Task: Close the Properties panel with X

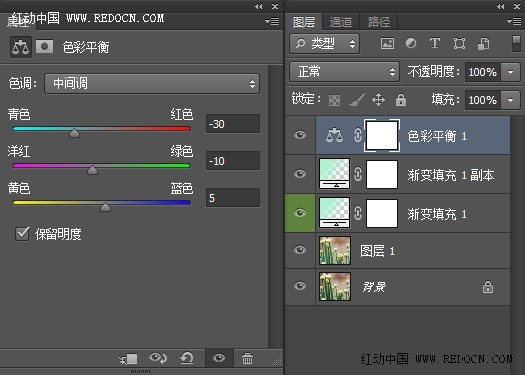Action: (275, 6)
